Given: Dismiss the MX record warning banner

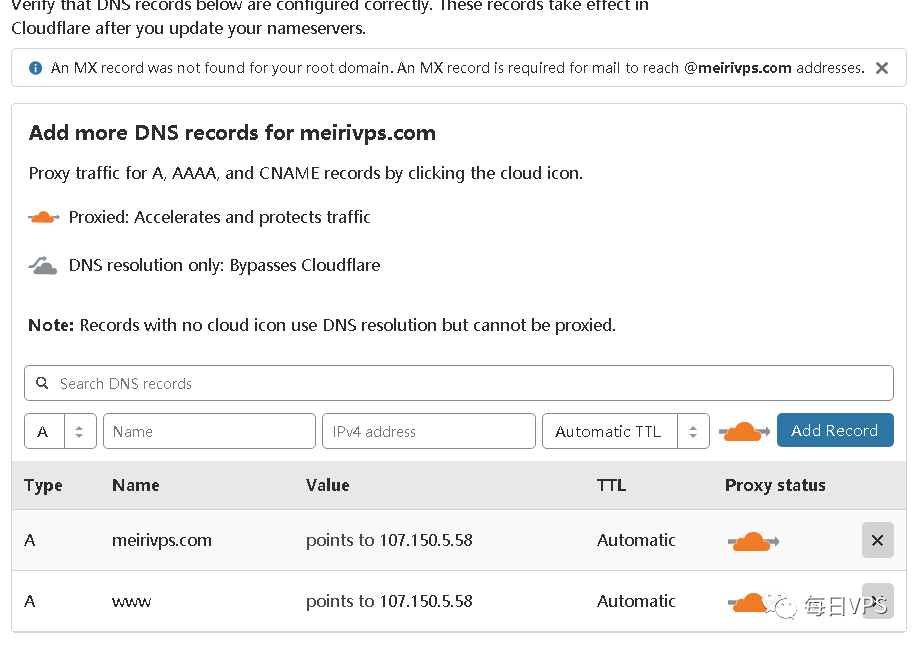Looking at the screenshot, I should pos(881,68).
